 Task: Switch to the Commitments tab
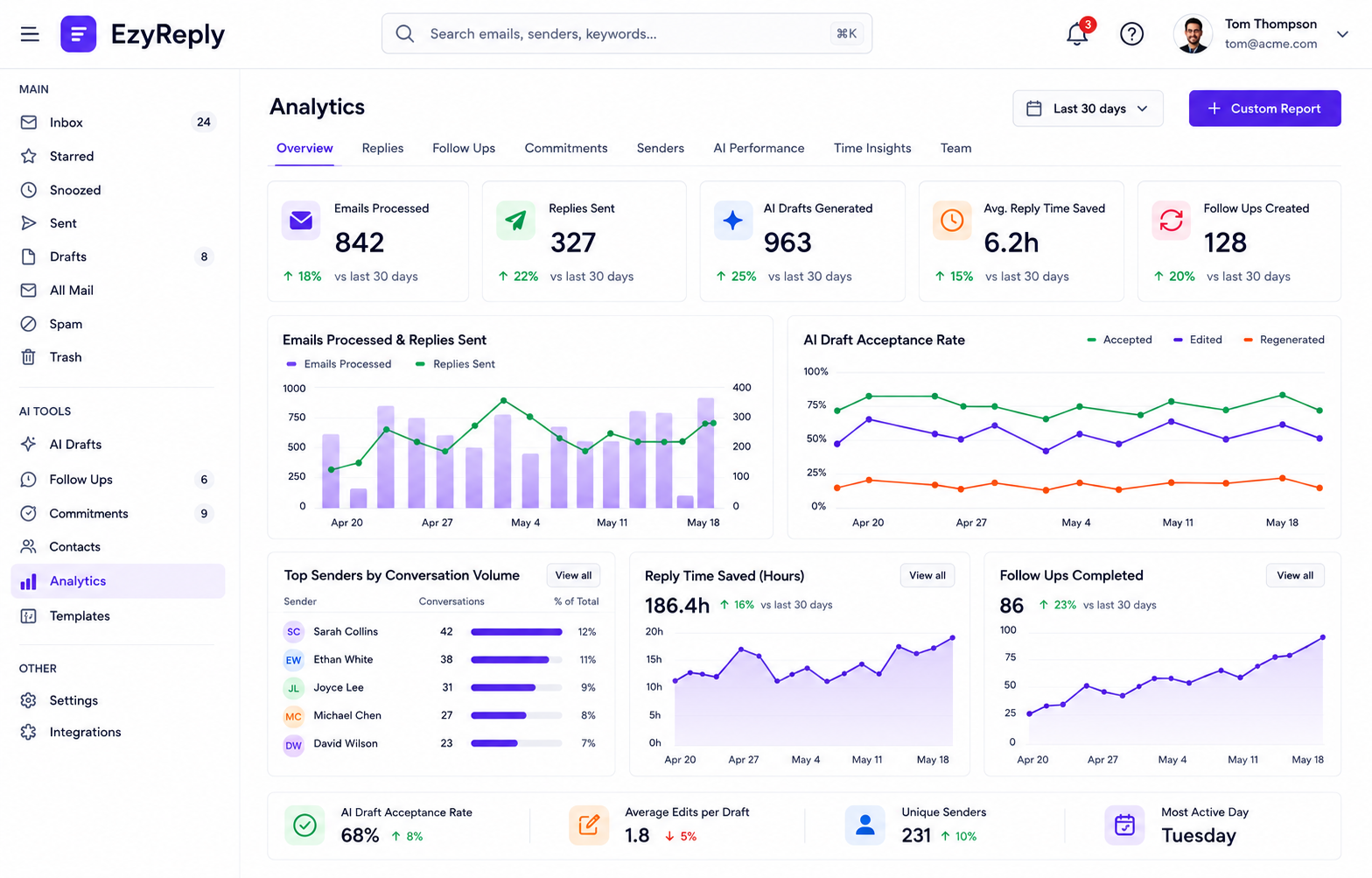[x=566, y=148]
